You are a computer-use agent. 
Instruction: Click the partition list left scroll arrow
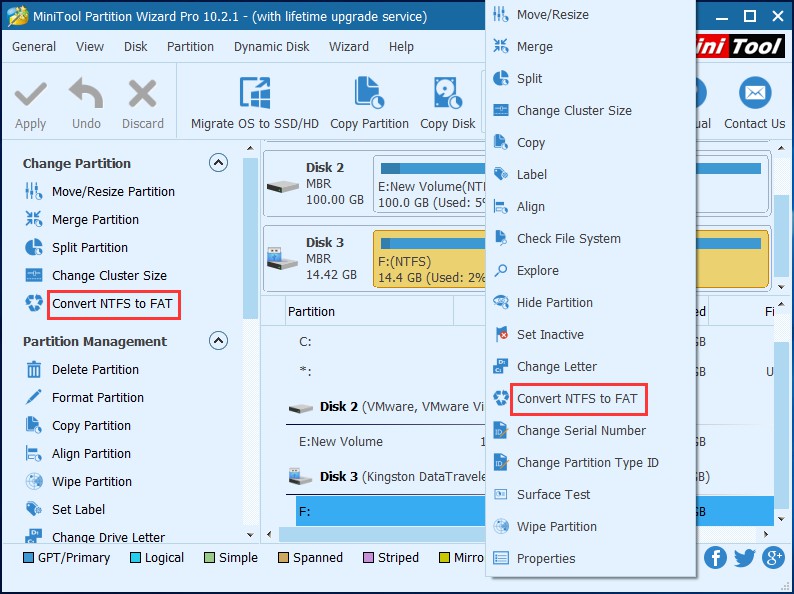269,534
